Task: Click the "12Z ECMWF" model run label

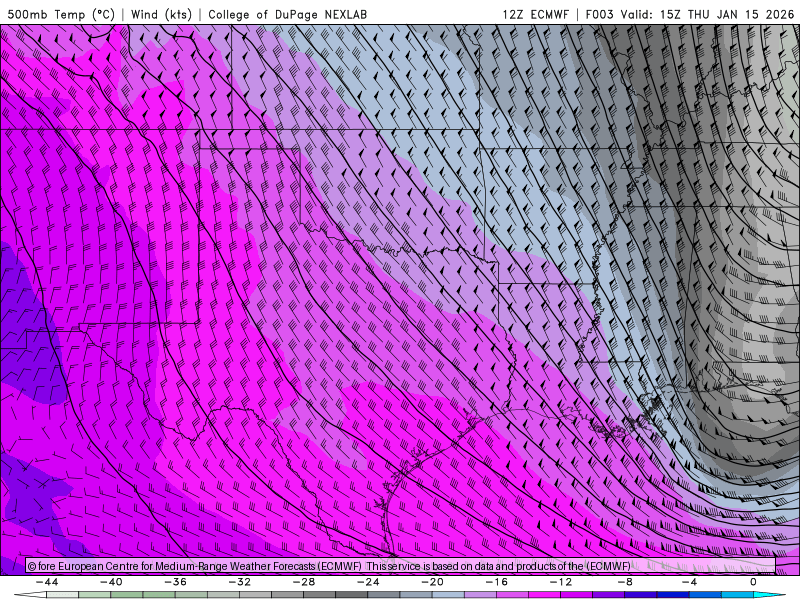Action: click(535, 14)
